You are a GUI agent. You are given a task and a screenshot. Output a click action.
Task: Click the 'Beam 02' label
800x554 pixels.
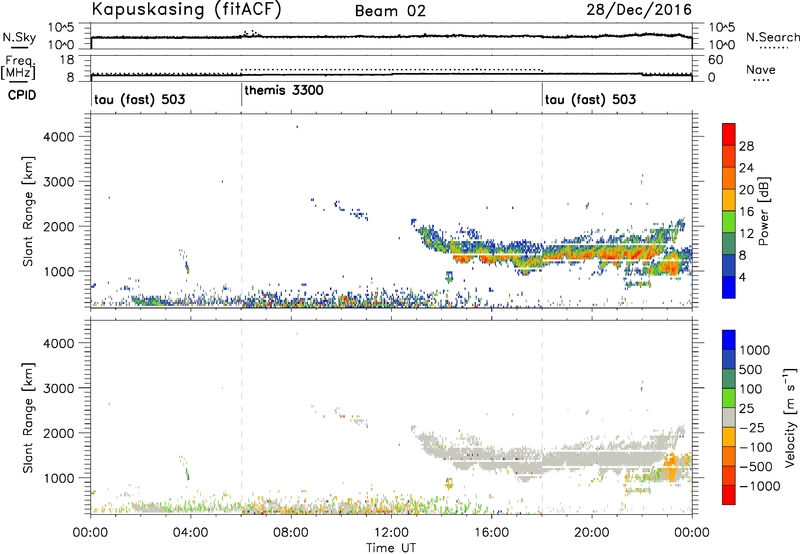point(390,11)
